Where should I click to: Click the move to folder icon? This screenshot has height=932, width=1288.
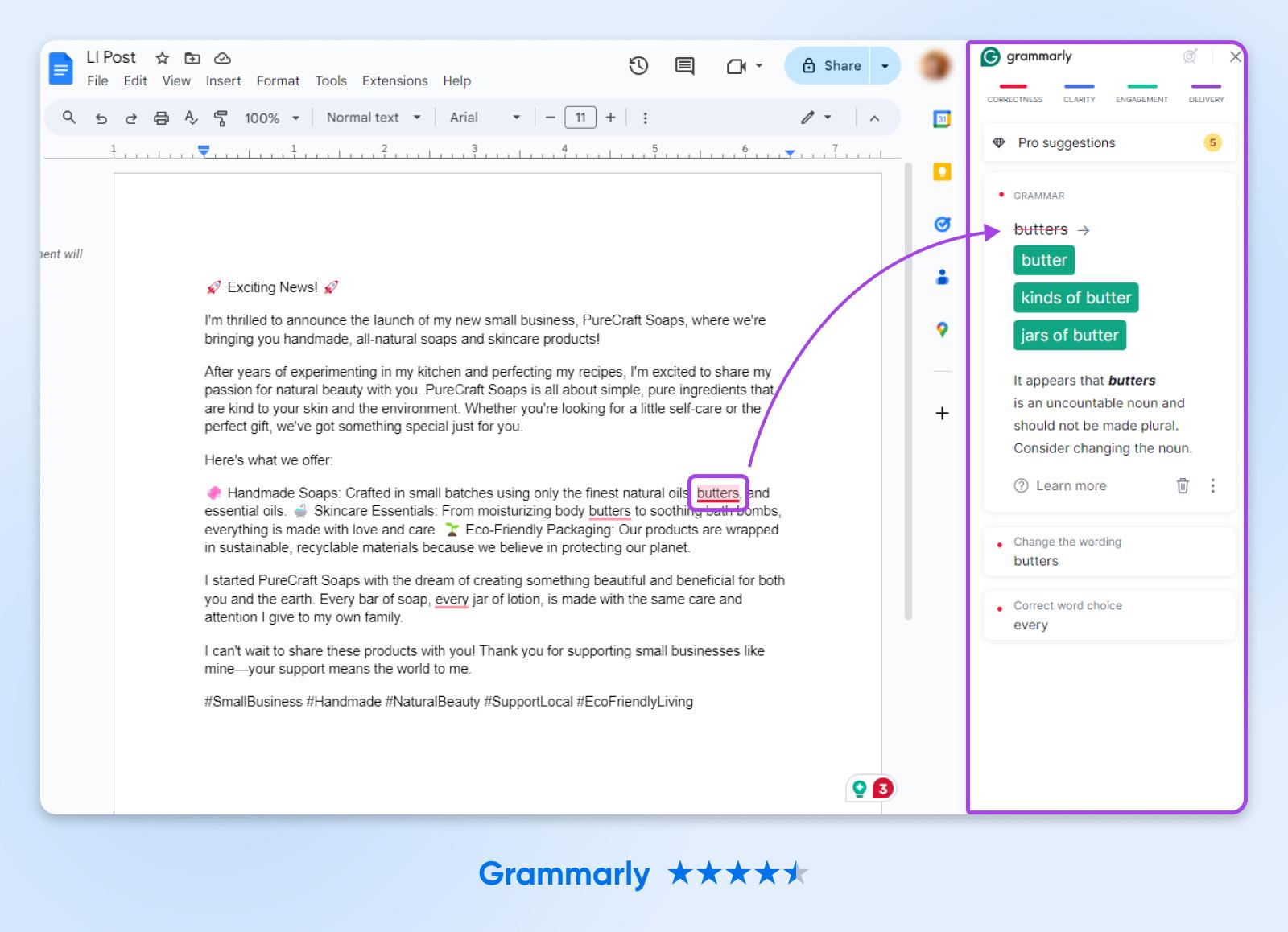[192, 58]
